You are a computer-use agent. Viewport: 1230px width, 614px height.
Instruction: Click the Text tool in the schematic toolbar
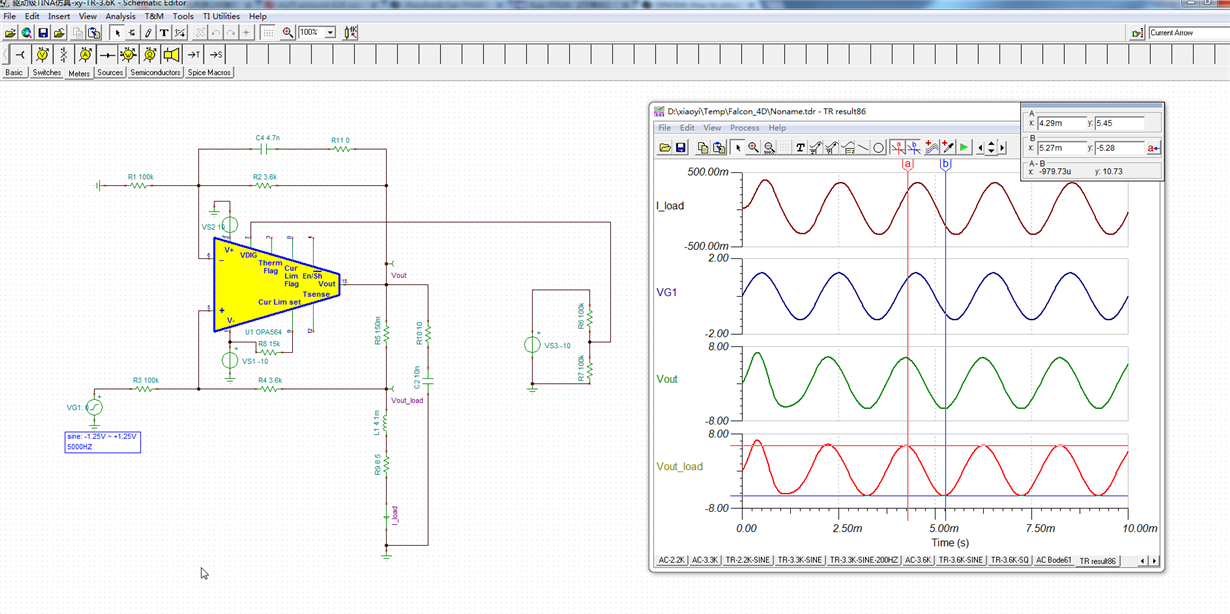coord(164,33)
